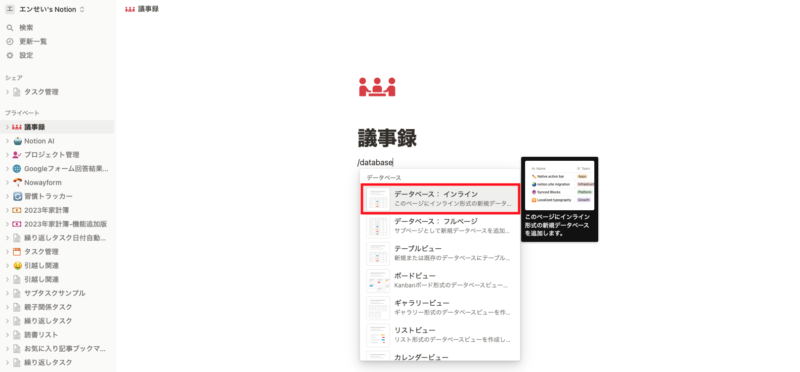
Task: Click the Googleフォーム回答結果 globe icon
Action: pos(17,168)
